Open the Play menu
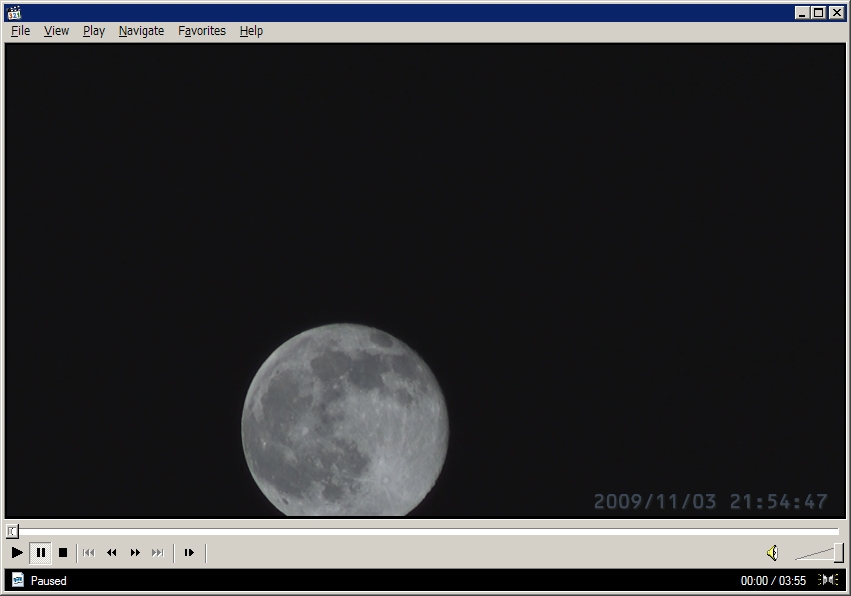Viewport: 851px width, 596px height. (94, 31)
